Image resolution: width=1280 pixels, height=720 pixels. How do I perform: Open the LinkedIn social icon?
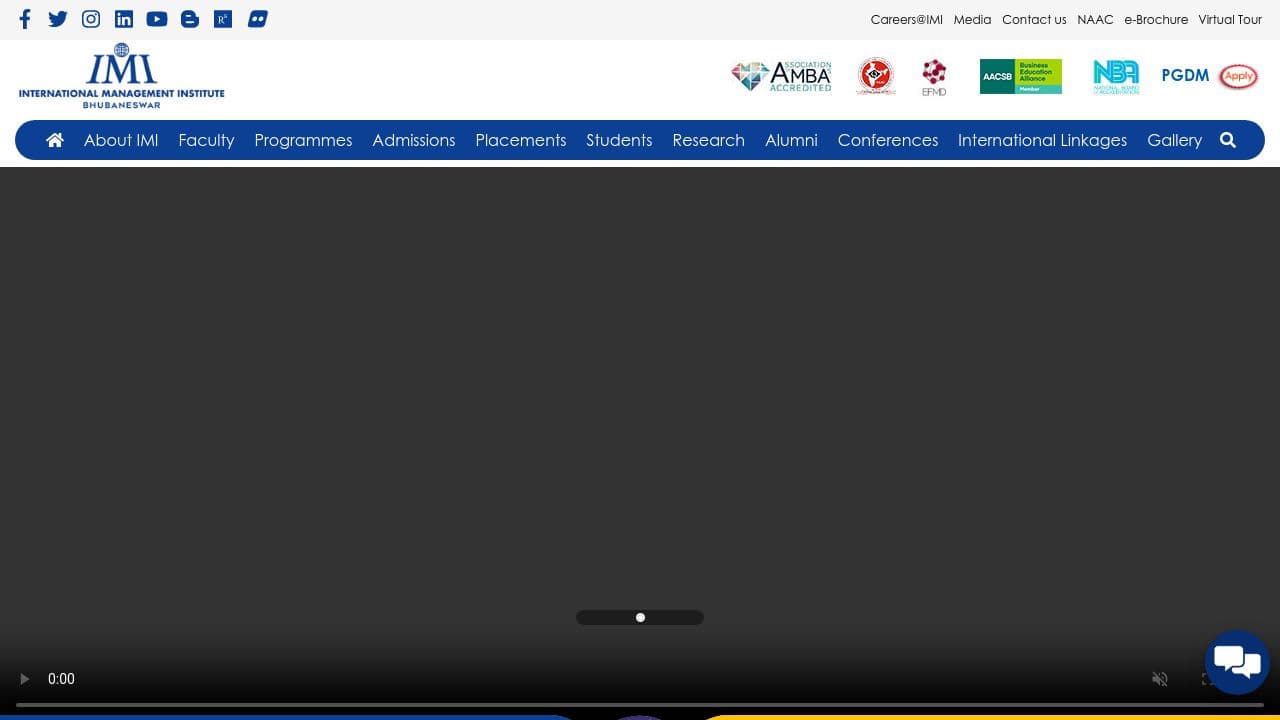click(x=124, y=19)
